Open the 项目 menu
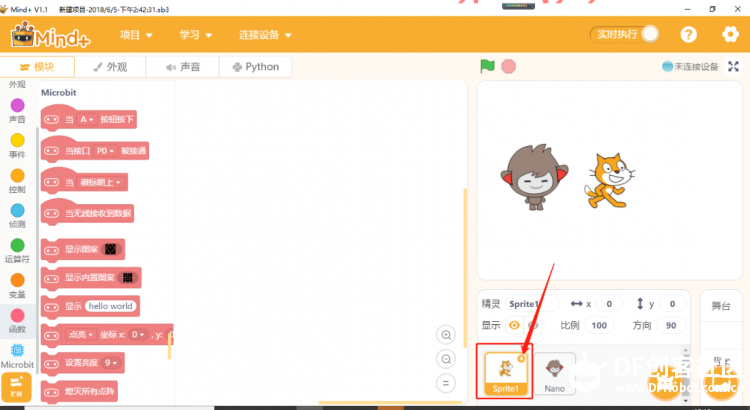The image size is (750, 410). [x=136, y=35]
